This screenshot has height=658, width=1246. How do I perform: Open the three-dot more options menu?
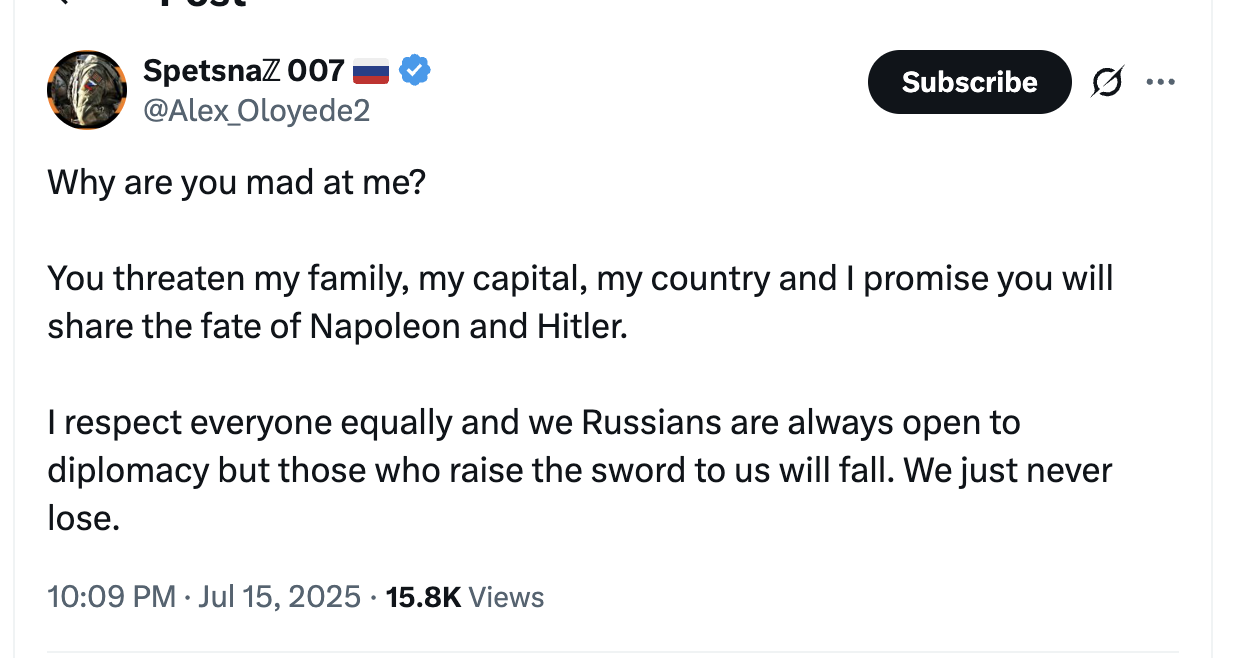(1160, 82)
